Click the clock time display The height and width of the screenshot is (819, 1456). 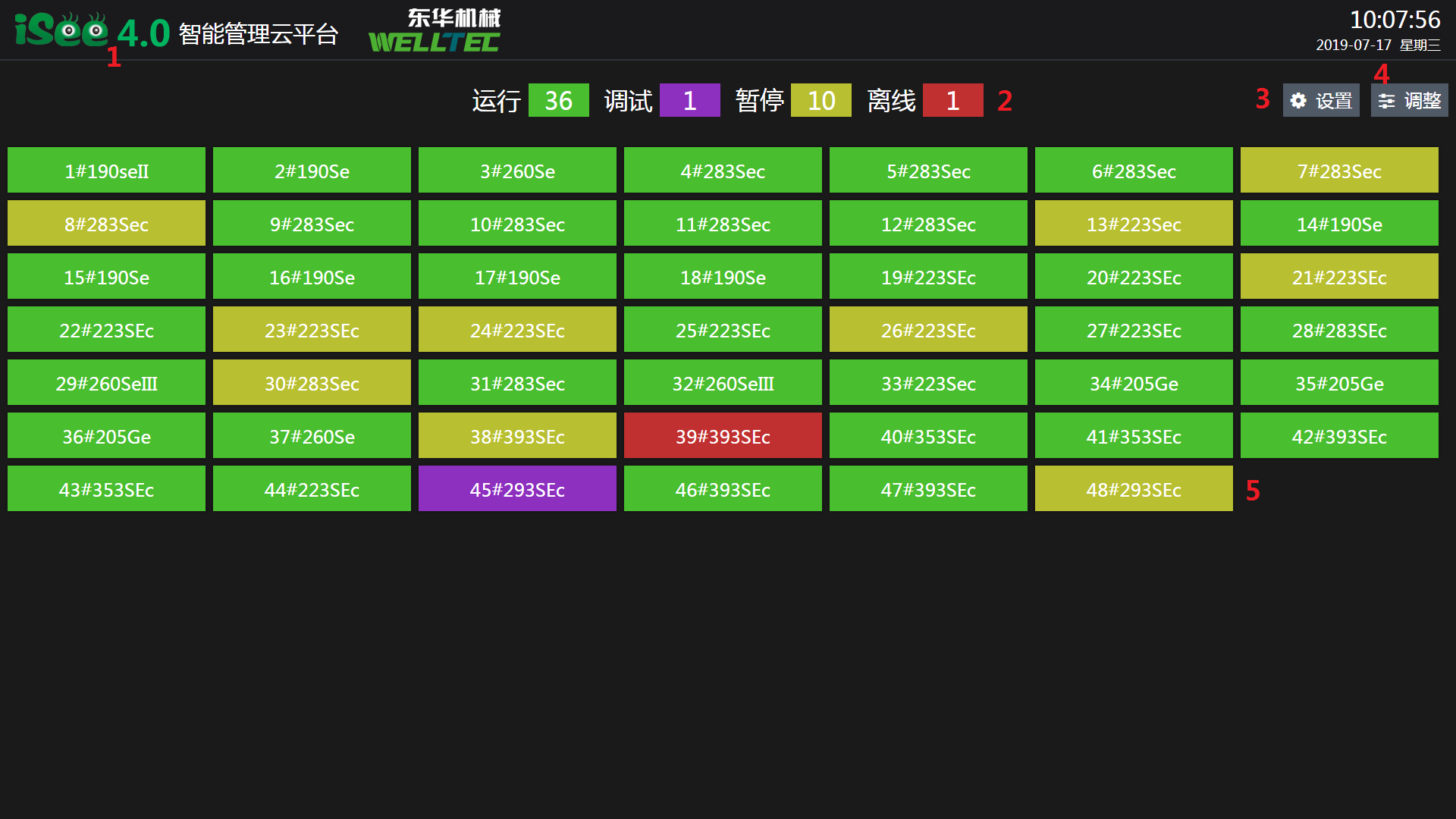[x=1394, y=20]
